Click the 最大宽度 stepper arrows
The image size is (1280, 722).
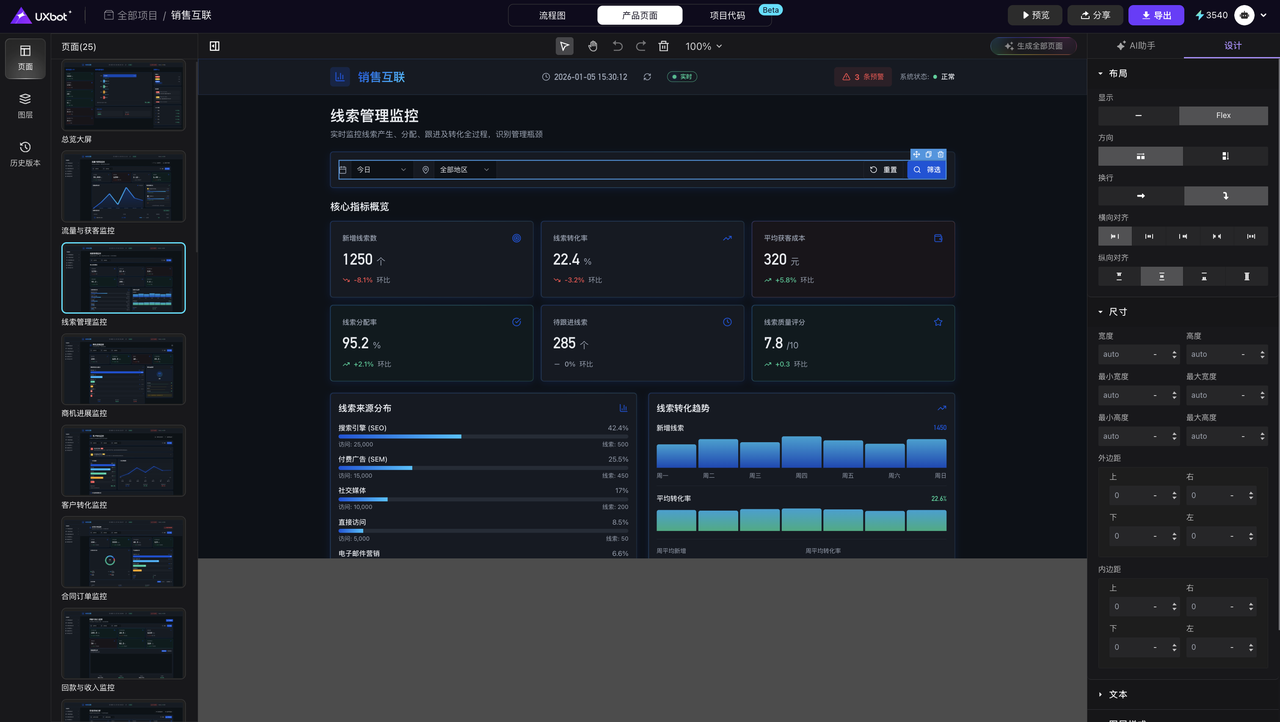click(1263, 395)
